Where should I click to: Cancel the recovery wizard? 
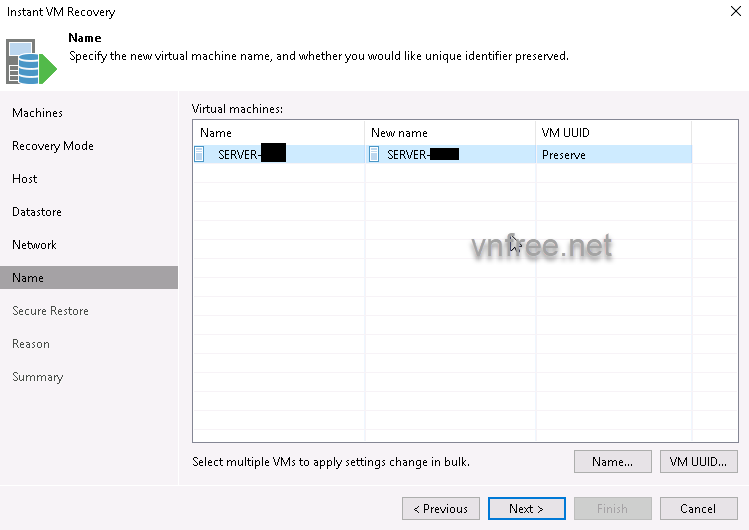pyautogui.click(x=699, y=509)
